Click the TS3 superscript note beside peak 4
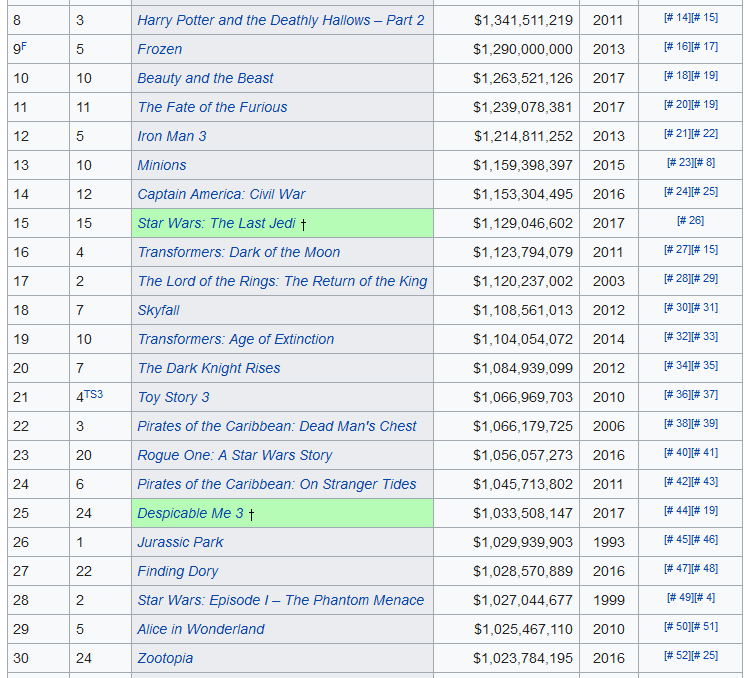Image resolution: width=745 pixels, height=678 pixels. point(93,394)
